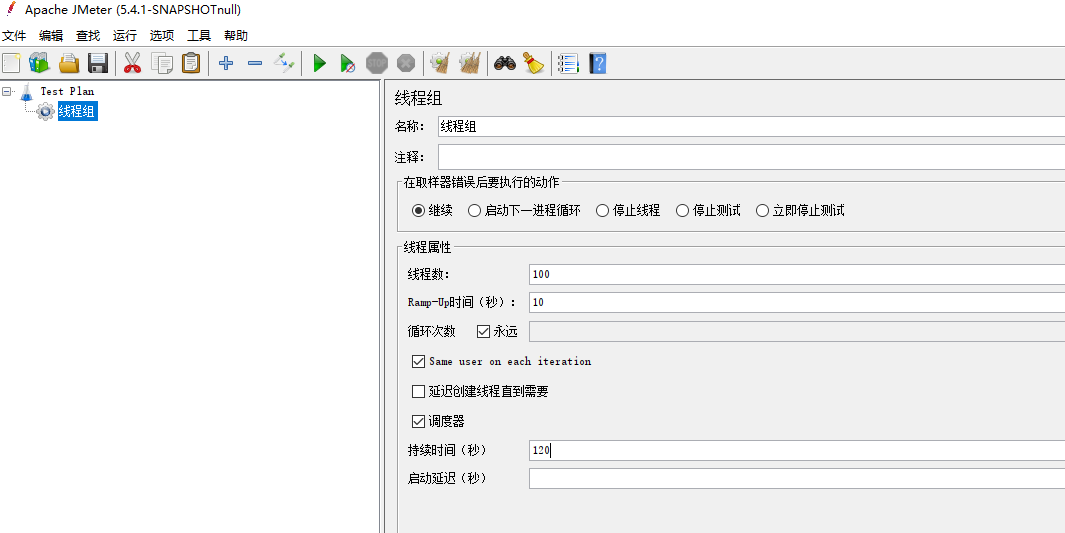Click the disabled 循环次数 count field
Viewport: 1065px width, 533px height.
pos(797,332)
